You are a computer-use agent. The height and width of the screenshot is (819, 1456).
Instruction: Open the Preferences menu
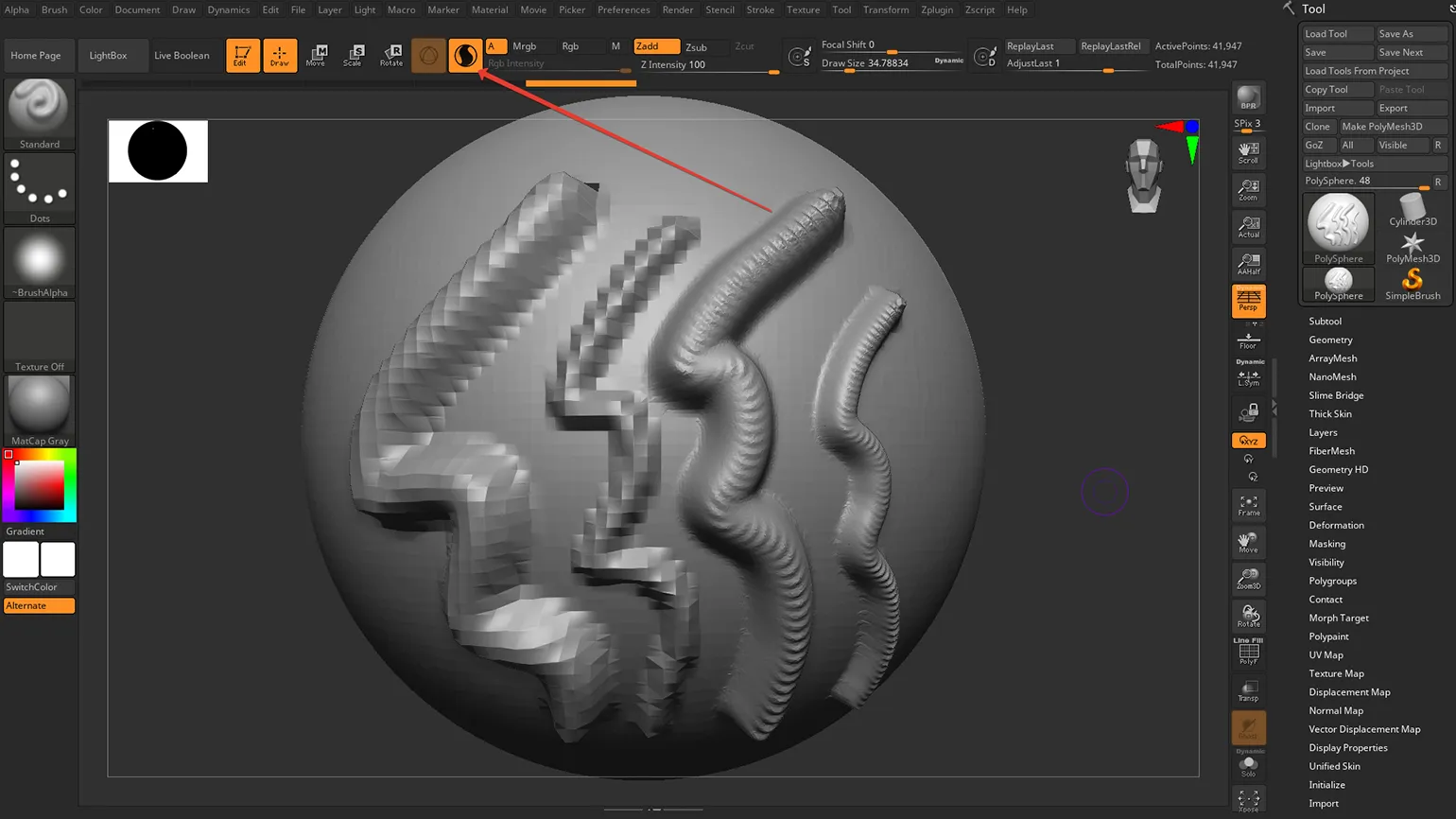pos(623,9)
